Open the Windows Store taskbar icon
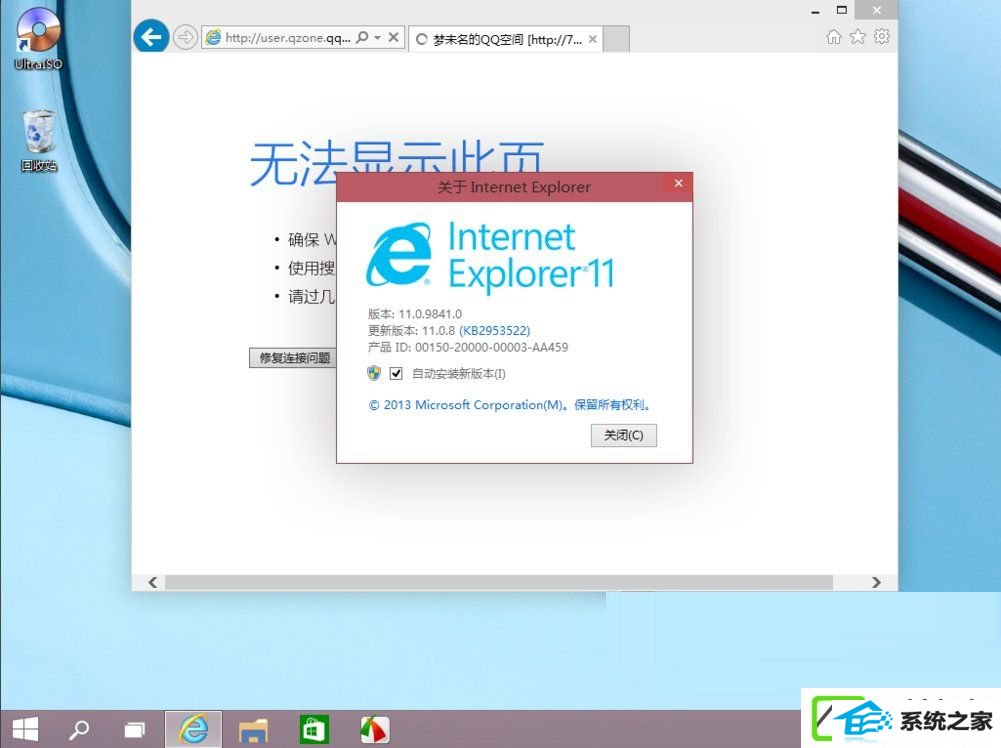The height and width of the screenshot is (748, 1001). [x=313, y=729]
